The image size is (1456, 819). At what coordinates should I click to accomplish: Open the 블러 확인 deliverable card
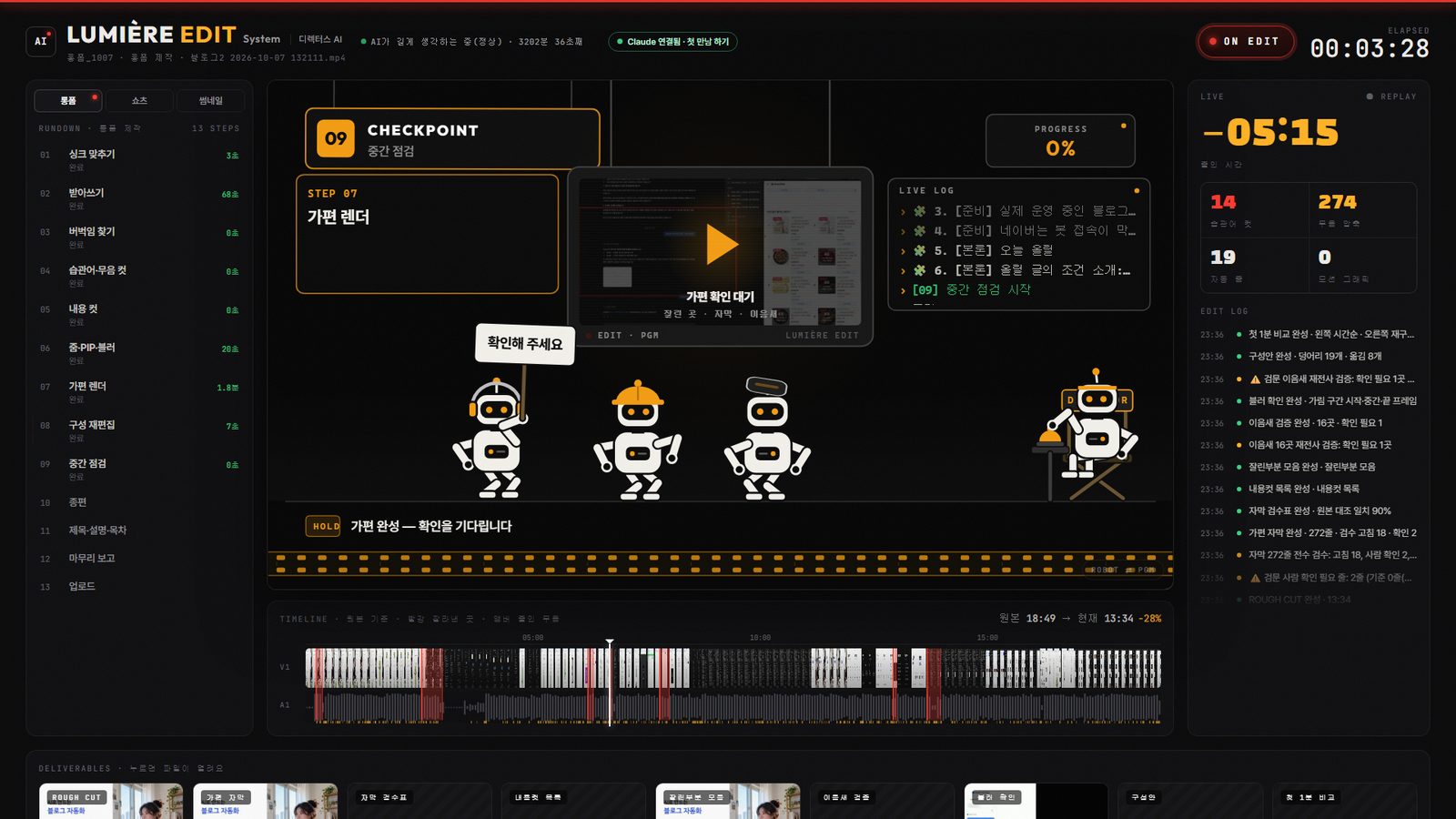(x=1036, y=802)
